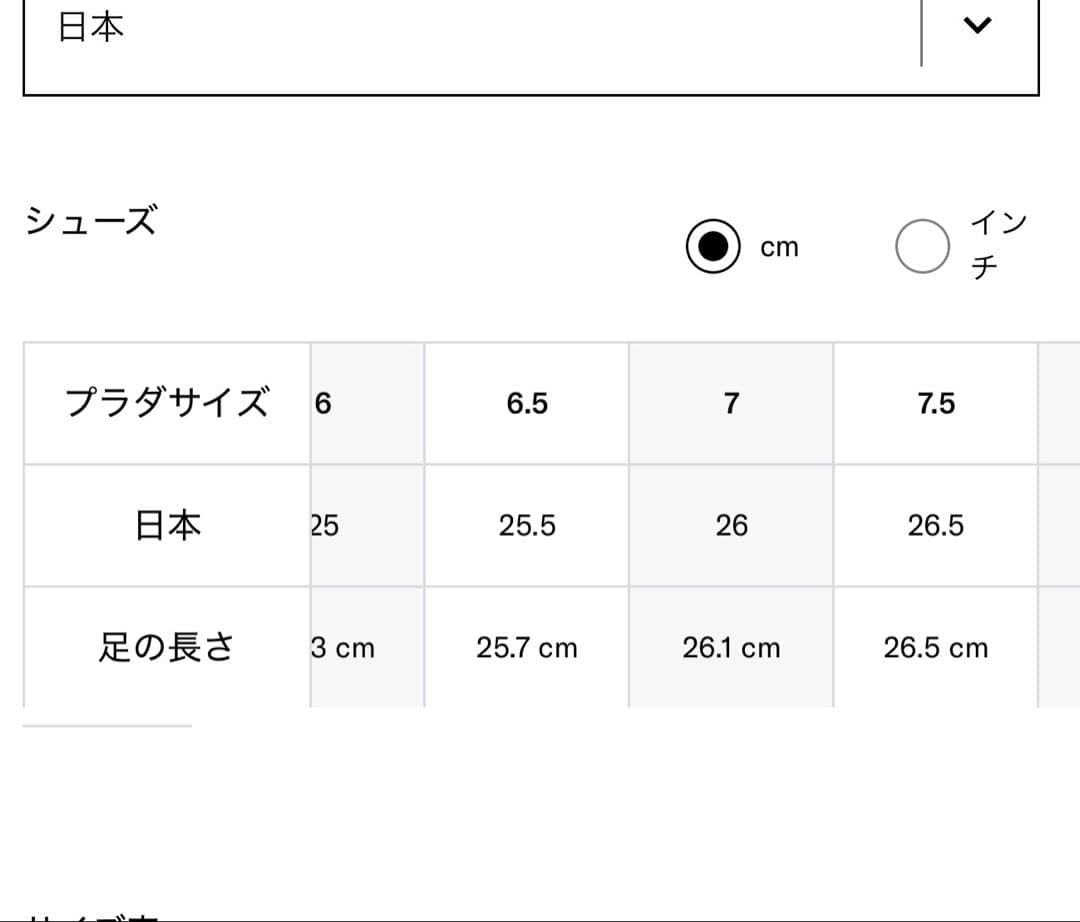Click the 26.5 cm foot length cell
This screenshot has width=1080, height=922.
[936, 648]
